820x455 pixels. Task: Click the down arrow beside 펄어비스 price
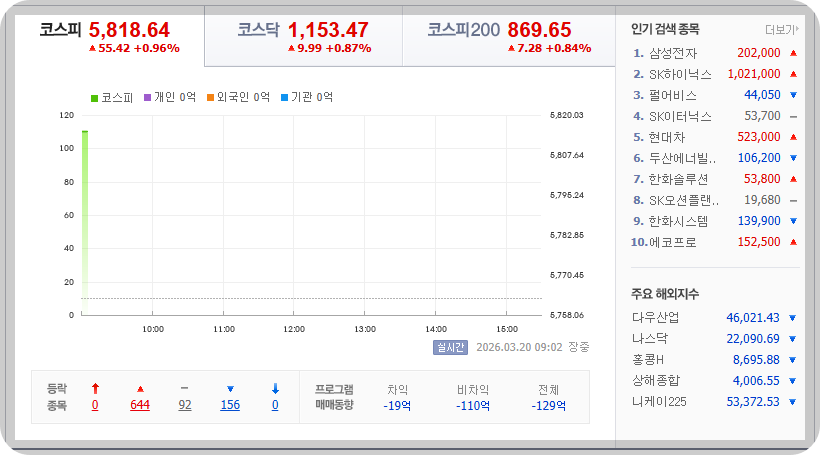tap(793, 95)
